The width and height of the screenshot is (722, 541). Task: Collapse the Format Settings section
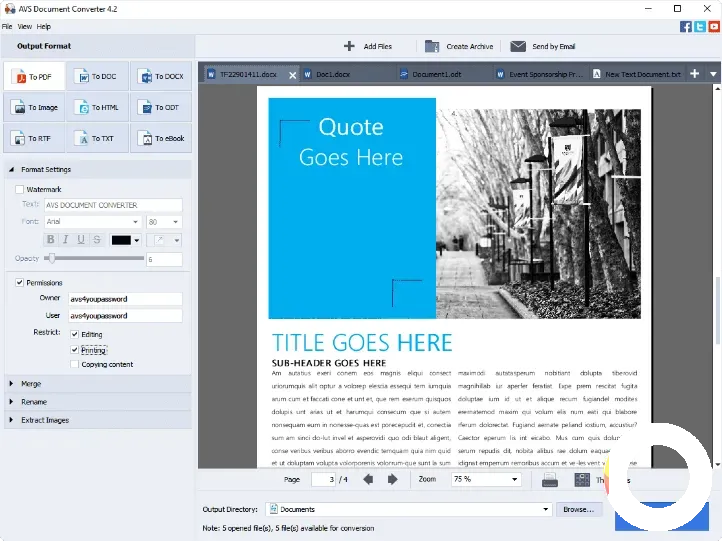point(12,169)
